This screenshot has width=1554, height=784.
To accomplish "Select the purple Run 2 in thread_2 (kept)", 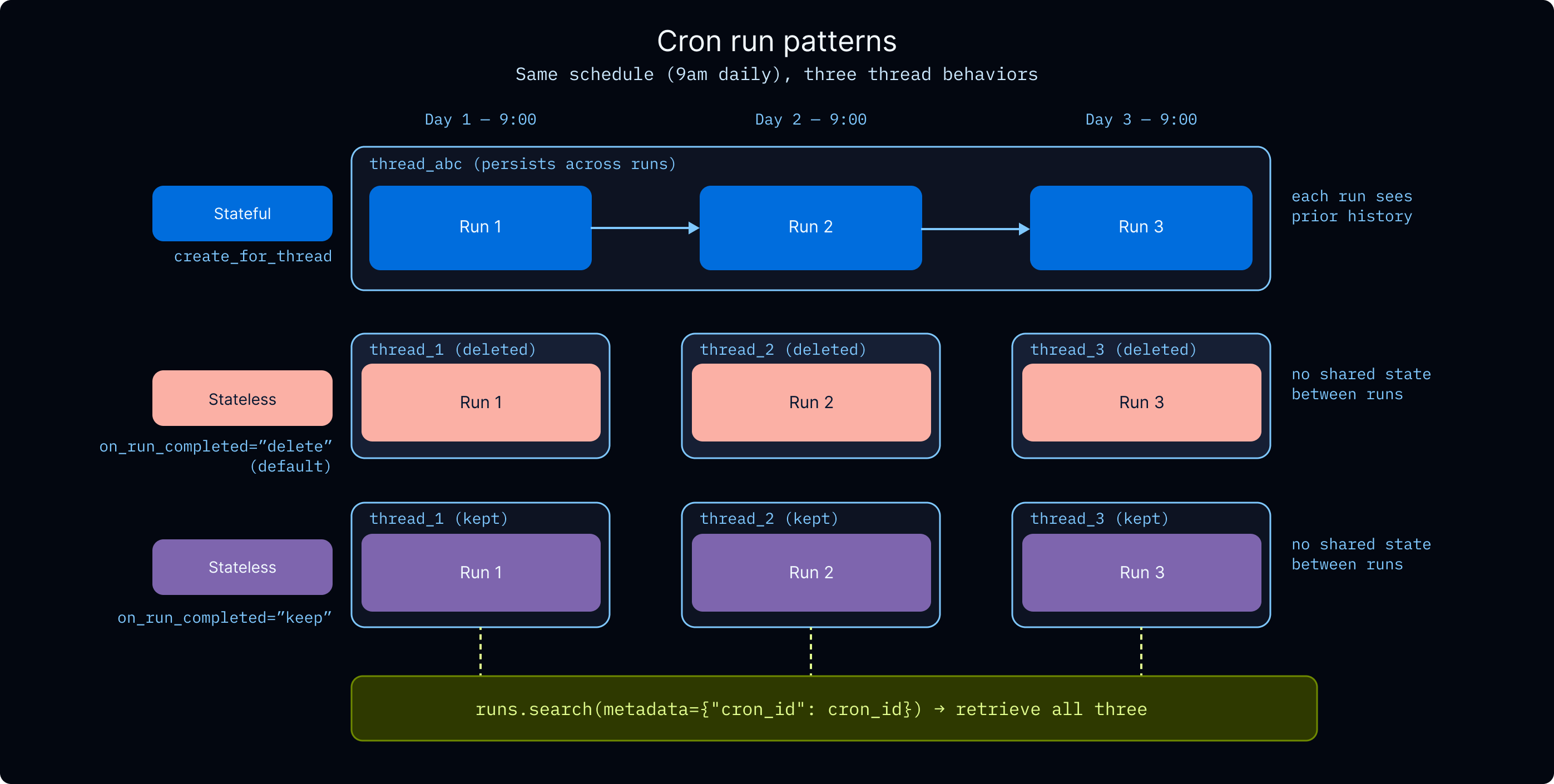I will tap(811, 572).
